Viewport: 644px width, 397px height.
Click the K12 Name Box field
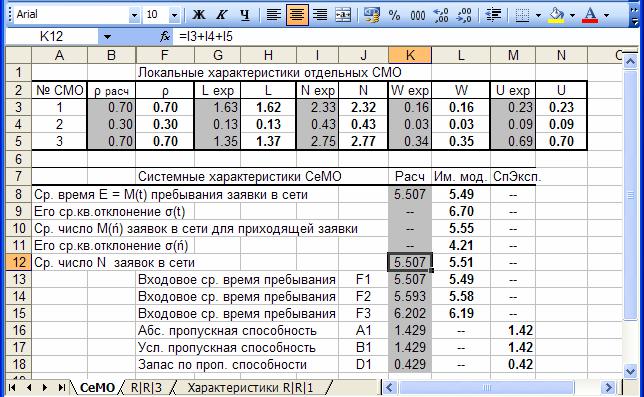pyautogui.click(x=52, y=37)
